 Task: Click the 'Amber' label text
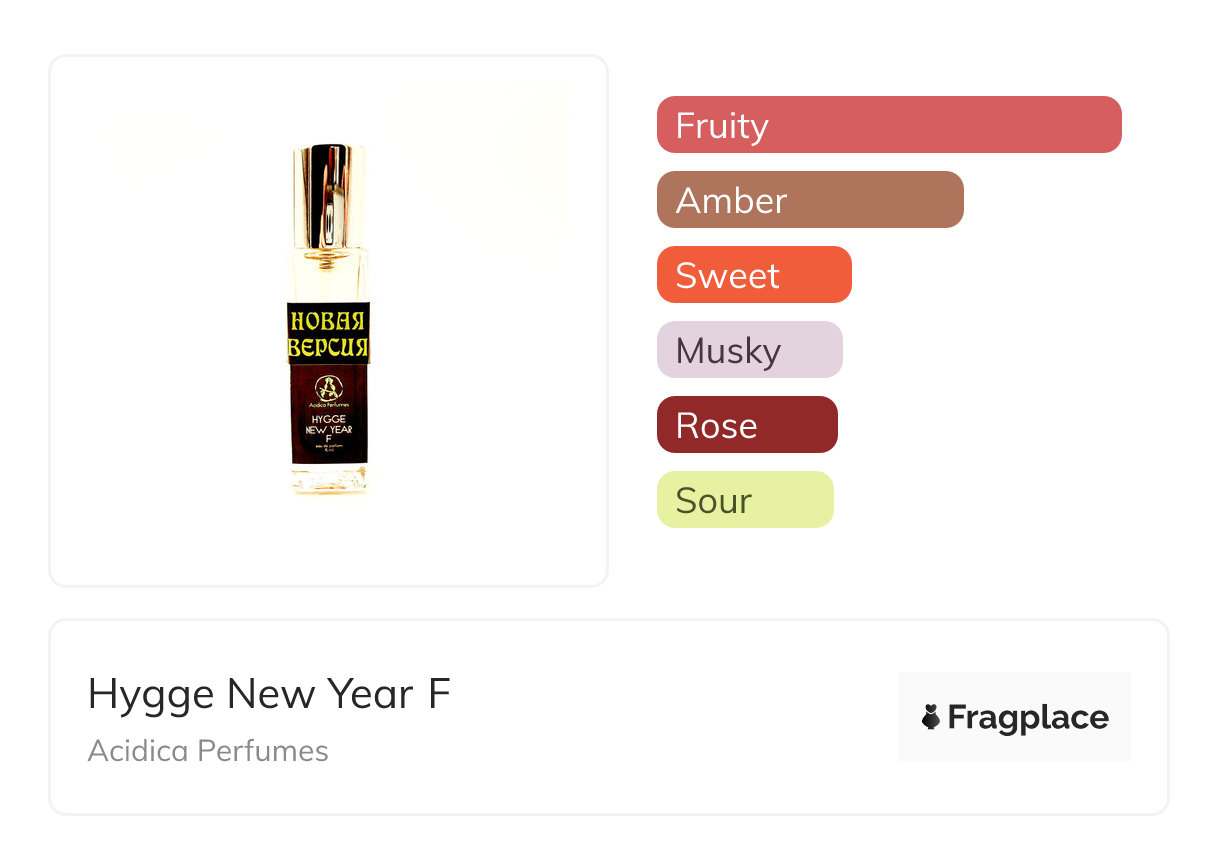731,201
